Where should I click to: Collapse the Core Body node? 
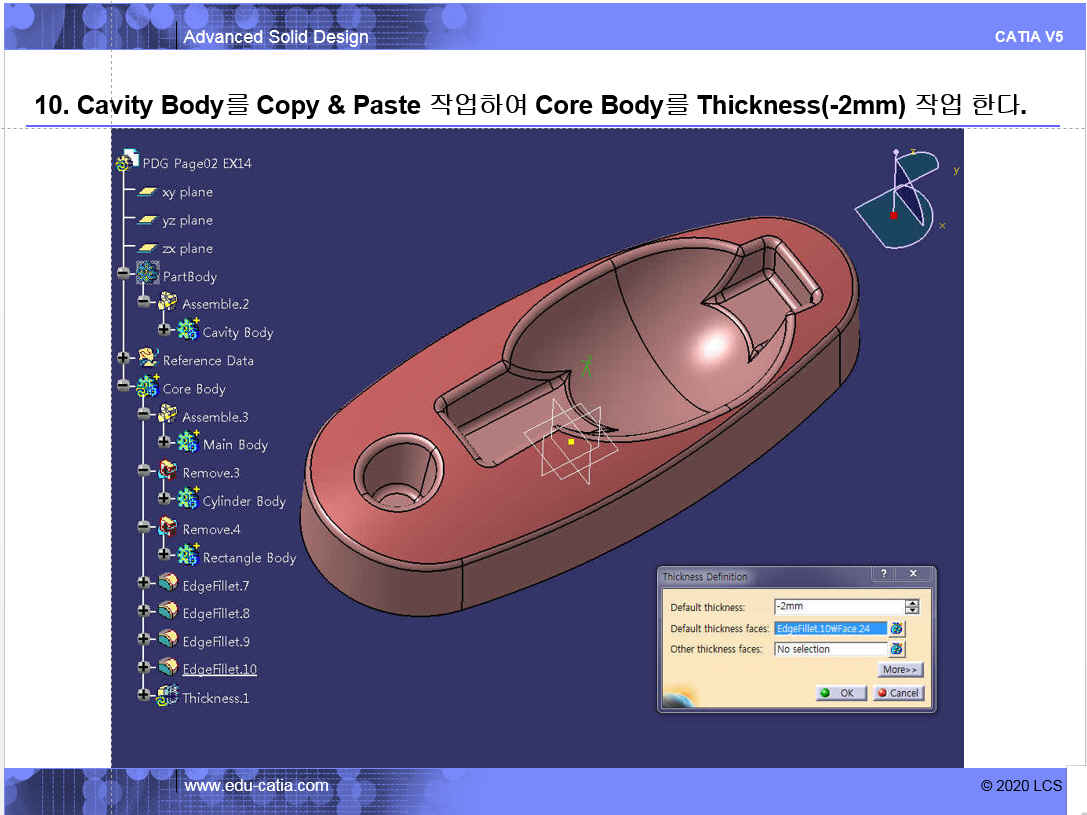[x=123, y=386]
